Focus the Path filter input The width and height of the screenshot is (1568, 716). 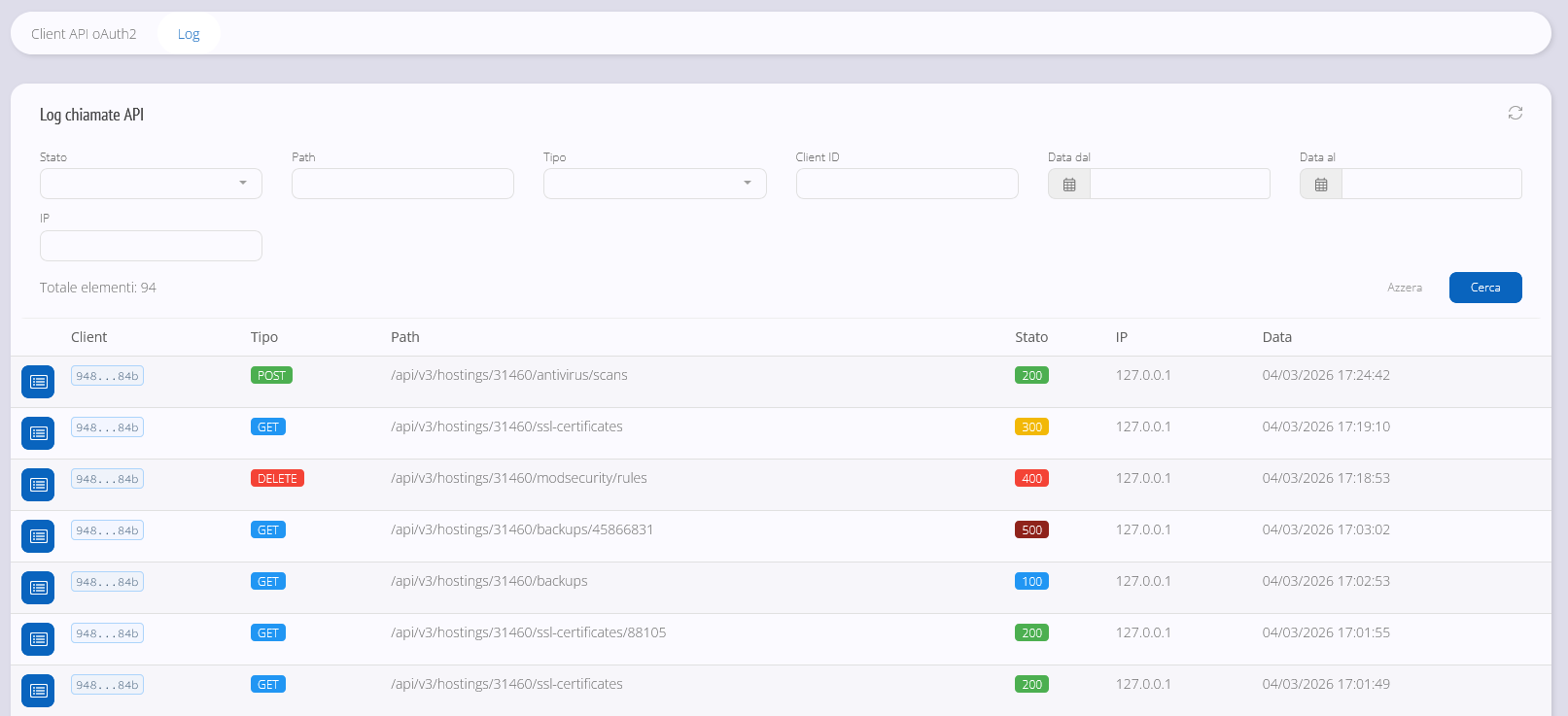[x=402, y=184]
